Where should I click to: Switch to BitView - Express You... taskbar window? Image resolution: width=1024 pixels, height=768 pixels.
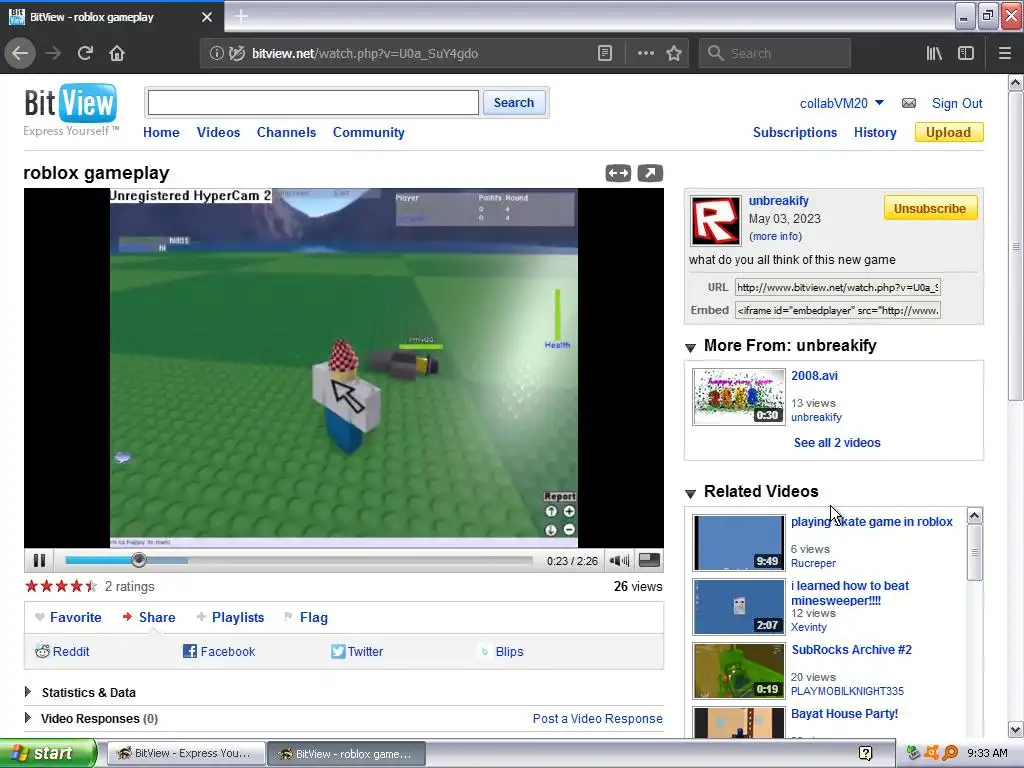[x=186, y=754]
